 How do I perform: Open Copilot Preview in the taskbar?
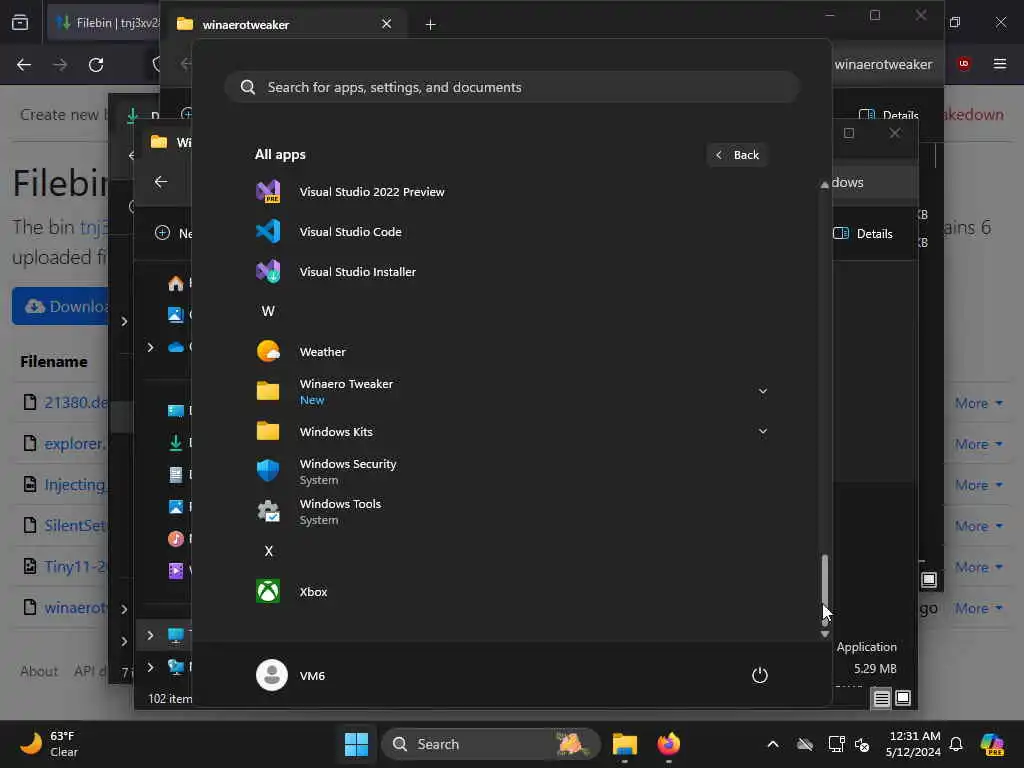tap(992, 744)
